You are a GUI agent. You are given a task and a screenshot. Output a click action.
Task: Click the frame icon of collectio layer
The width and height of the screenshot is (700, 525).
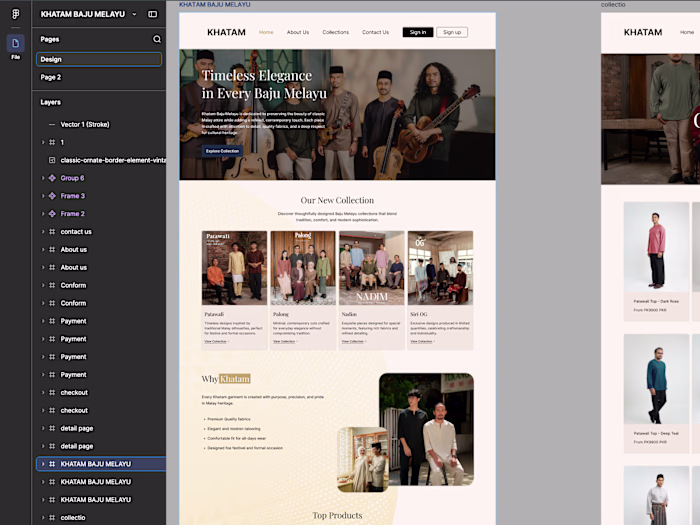52,518
